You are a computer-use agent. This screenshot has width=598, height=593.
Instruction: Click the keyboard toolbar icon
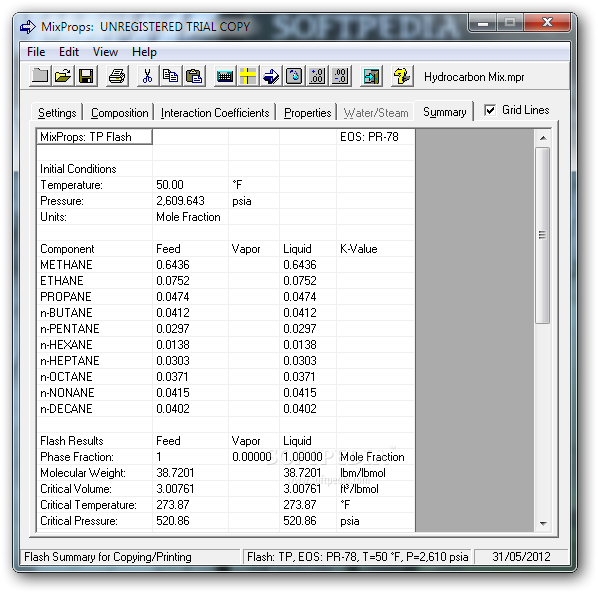click(225, 76)
